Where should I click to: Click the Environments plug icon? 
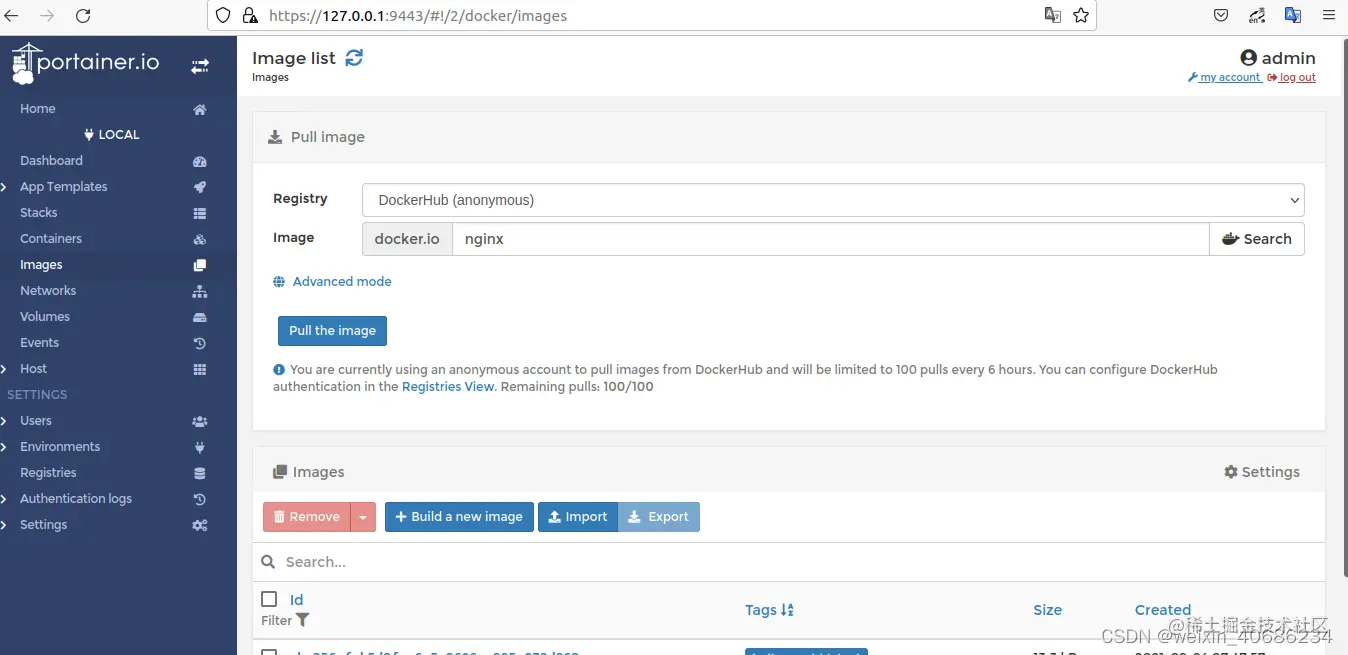pyautogui.click(x=200, y=447)
